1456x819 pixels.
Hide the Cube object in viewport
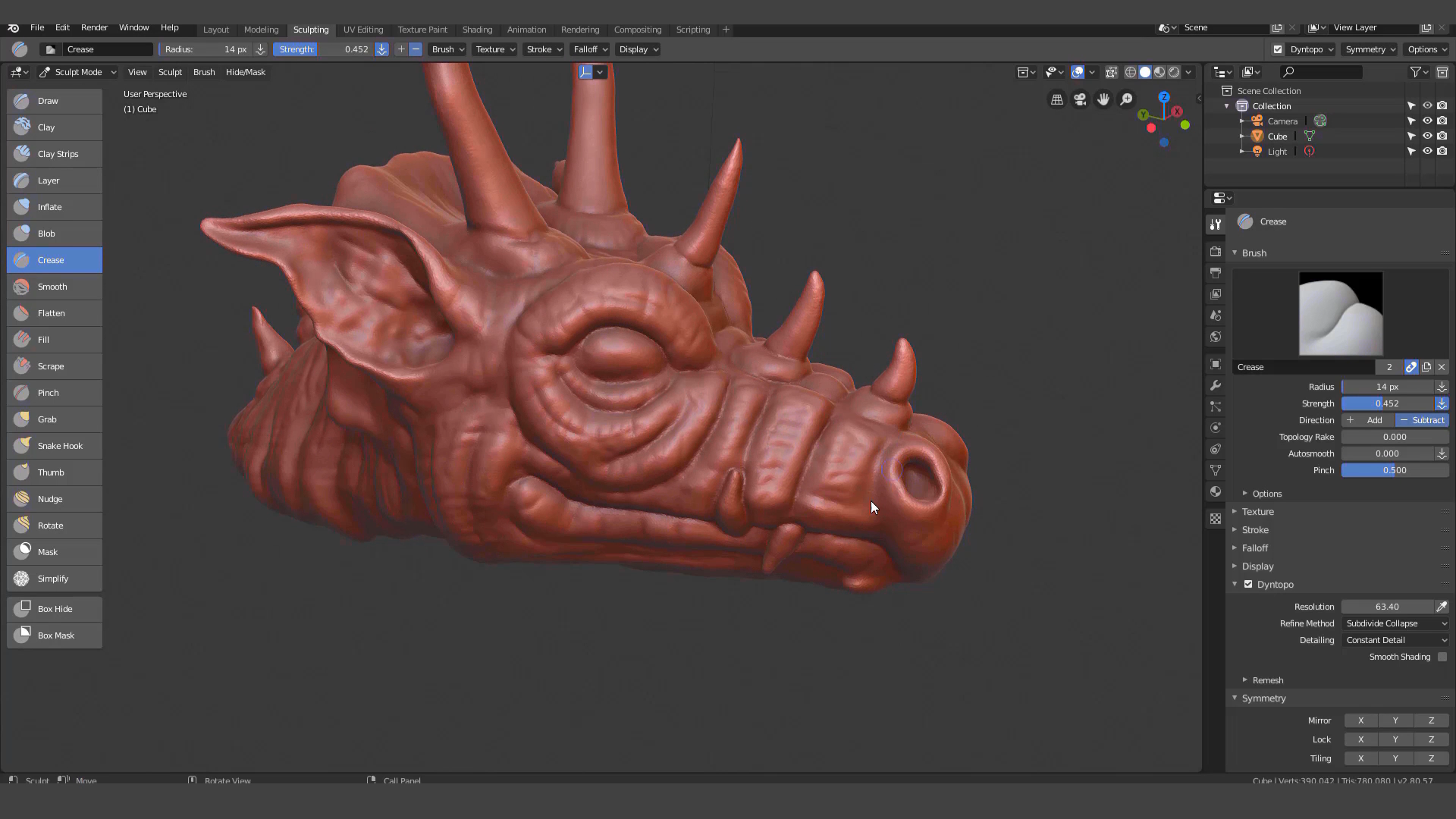click(1427, 136)
